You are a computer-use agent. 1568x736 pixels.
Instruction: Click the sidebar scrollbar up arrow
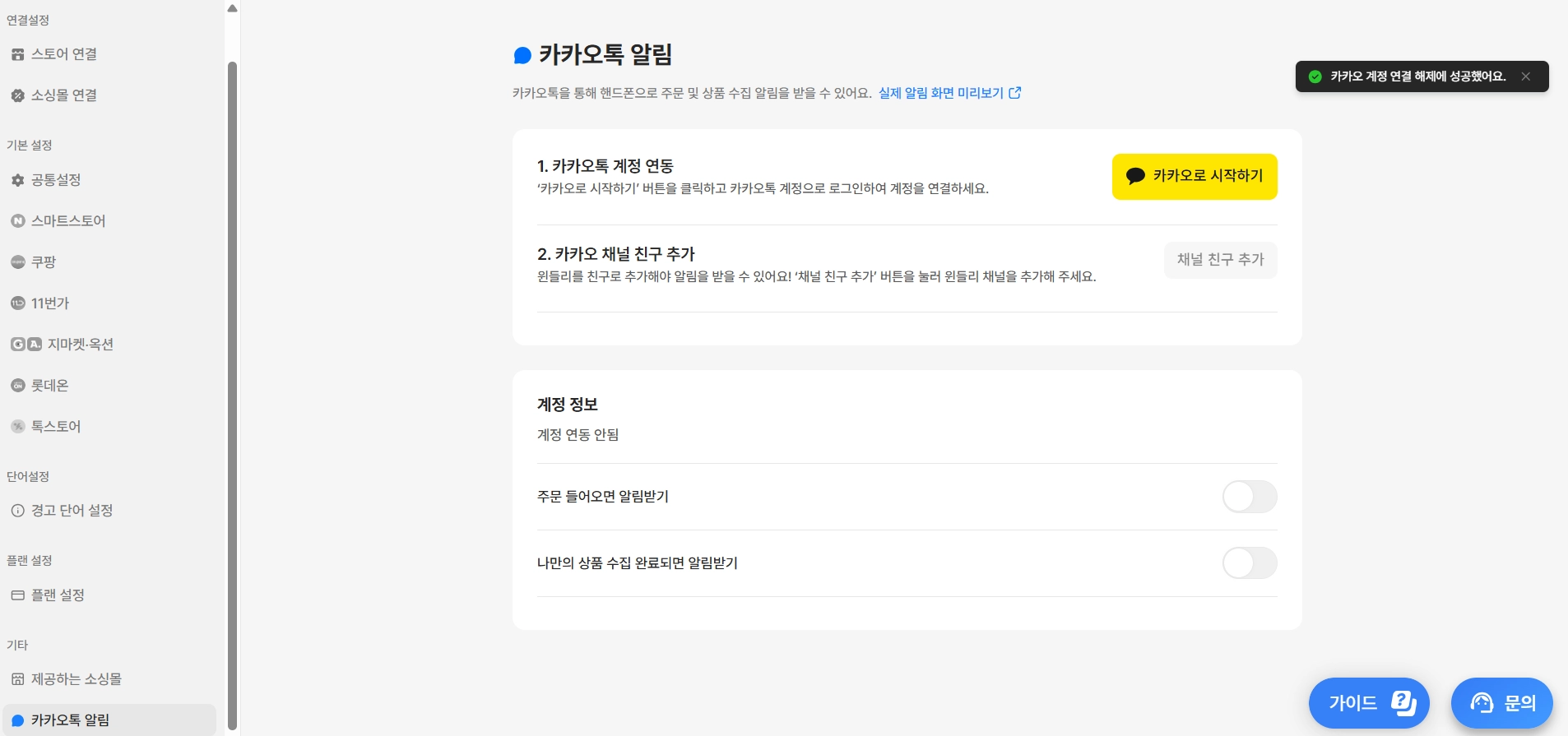232,8
